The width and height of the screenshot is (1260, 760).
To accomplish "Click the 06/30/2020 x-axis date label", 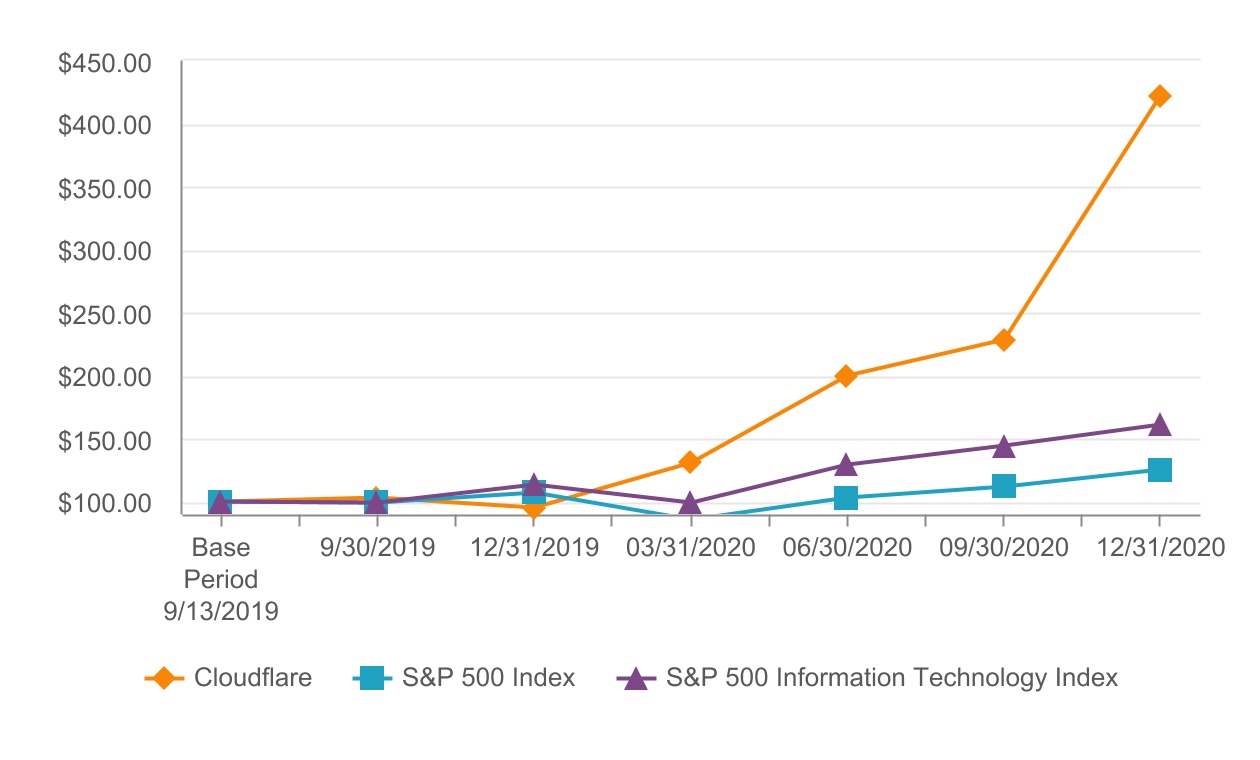I will coord(846,548).
